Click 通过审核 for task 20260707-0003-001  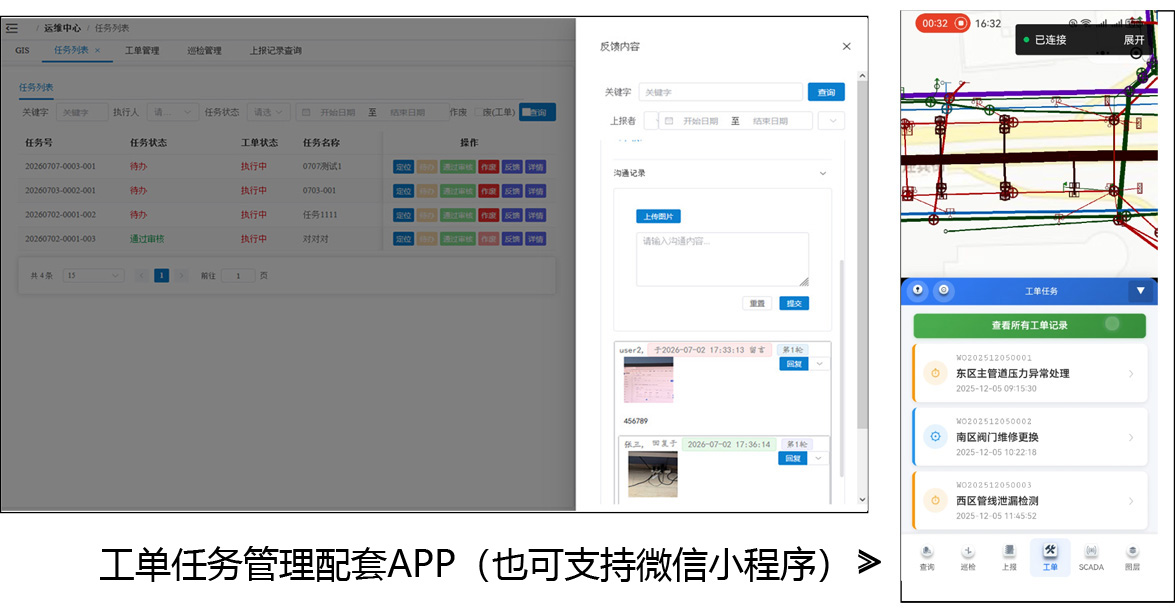pos(457,167)
